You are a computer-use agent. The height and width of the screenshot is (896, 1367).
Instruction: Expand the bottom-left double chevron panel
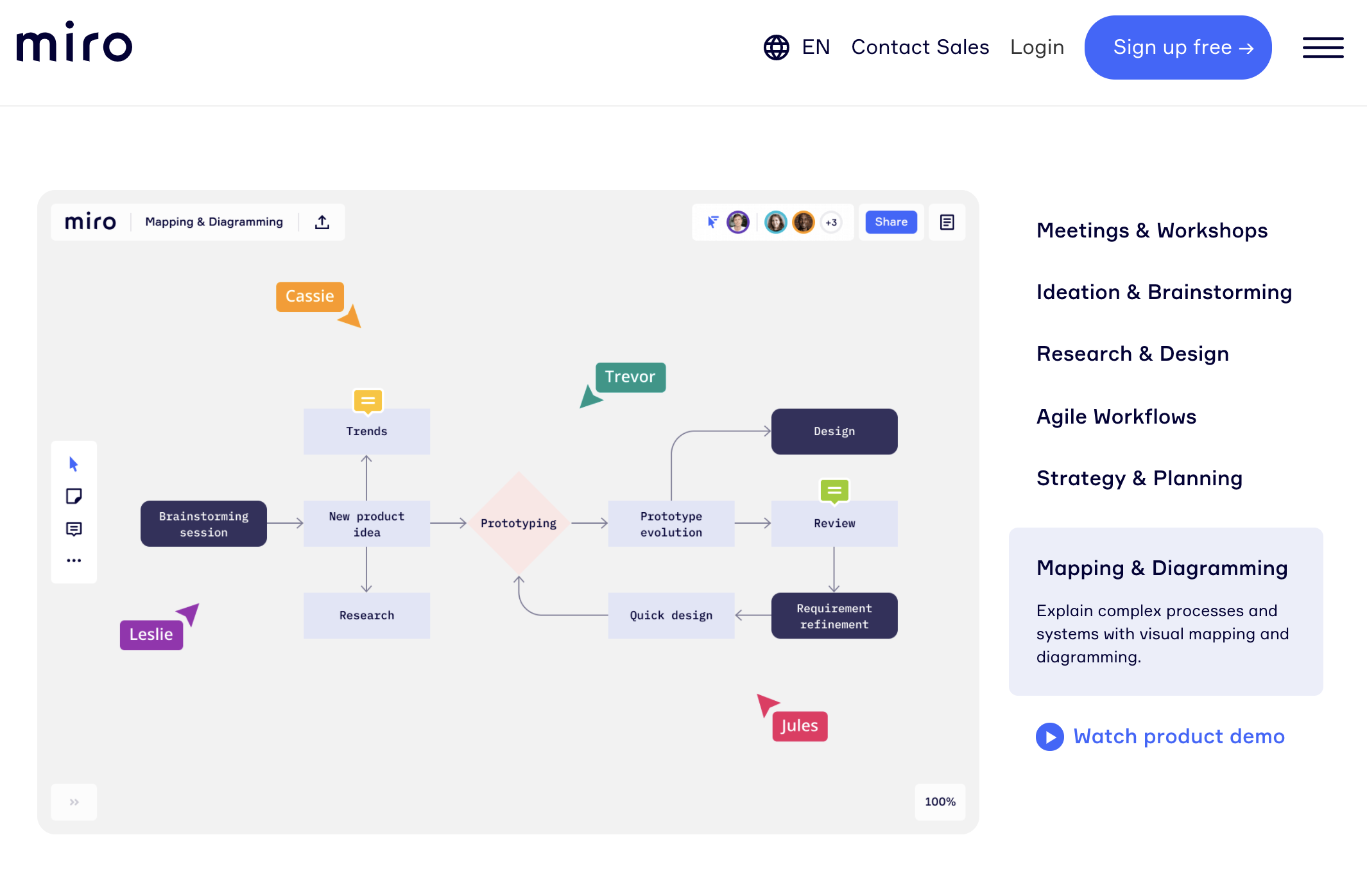pos(74,802)
